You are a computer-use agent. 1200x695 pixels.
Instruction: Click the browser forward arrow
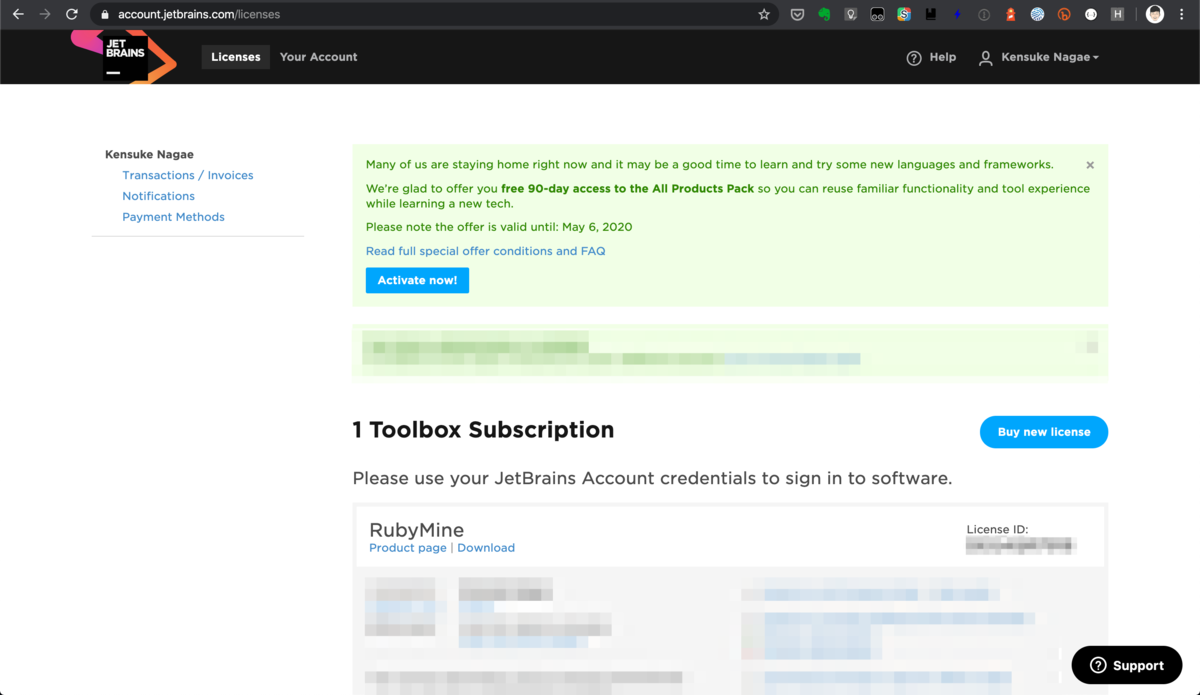[45, 14]
